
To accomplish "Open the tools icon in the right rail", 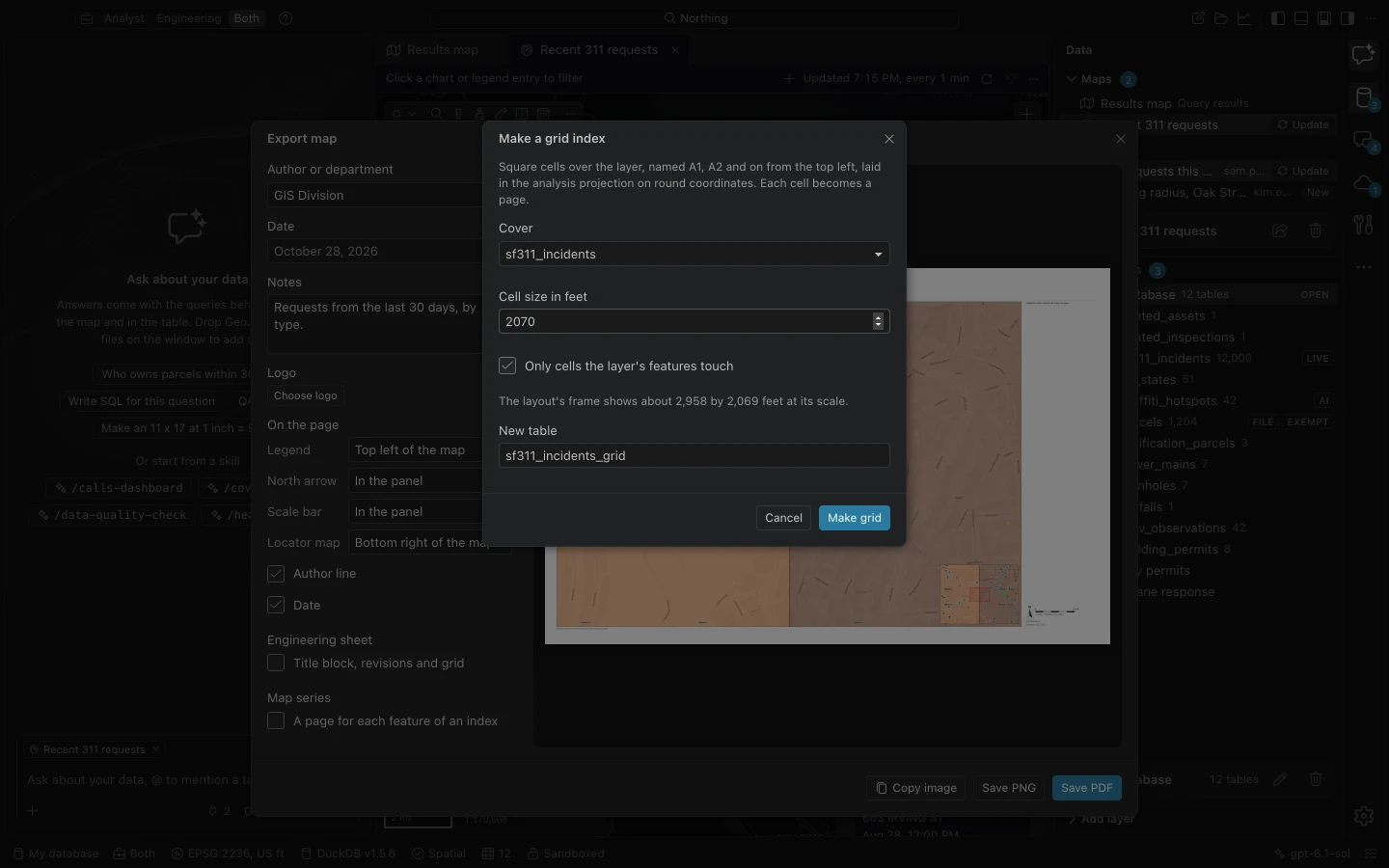I will click(1363, 225).
